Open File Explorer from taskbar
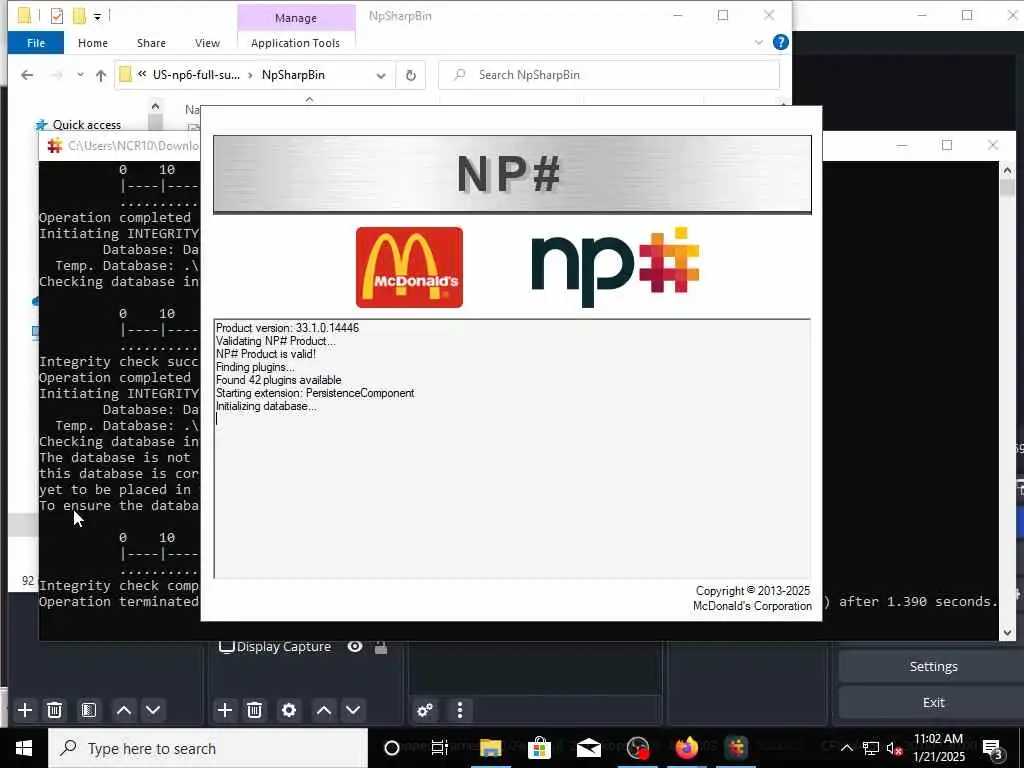The image size is (1024, 768). (490, 748)
